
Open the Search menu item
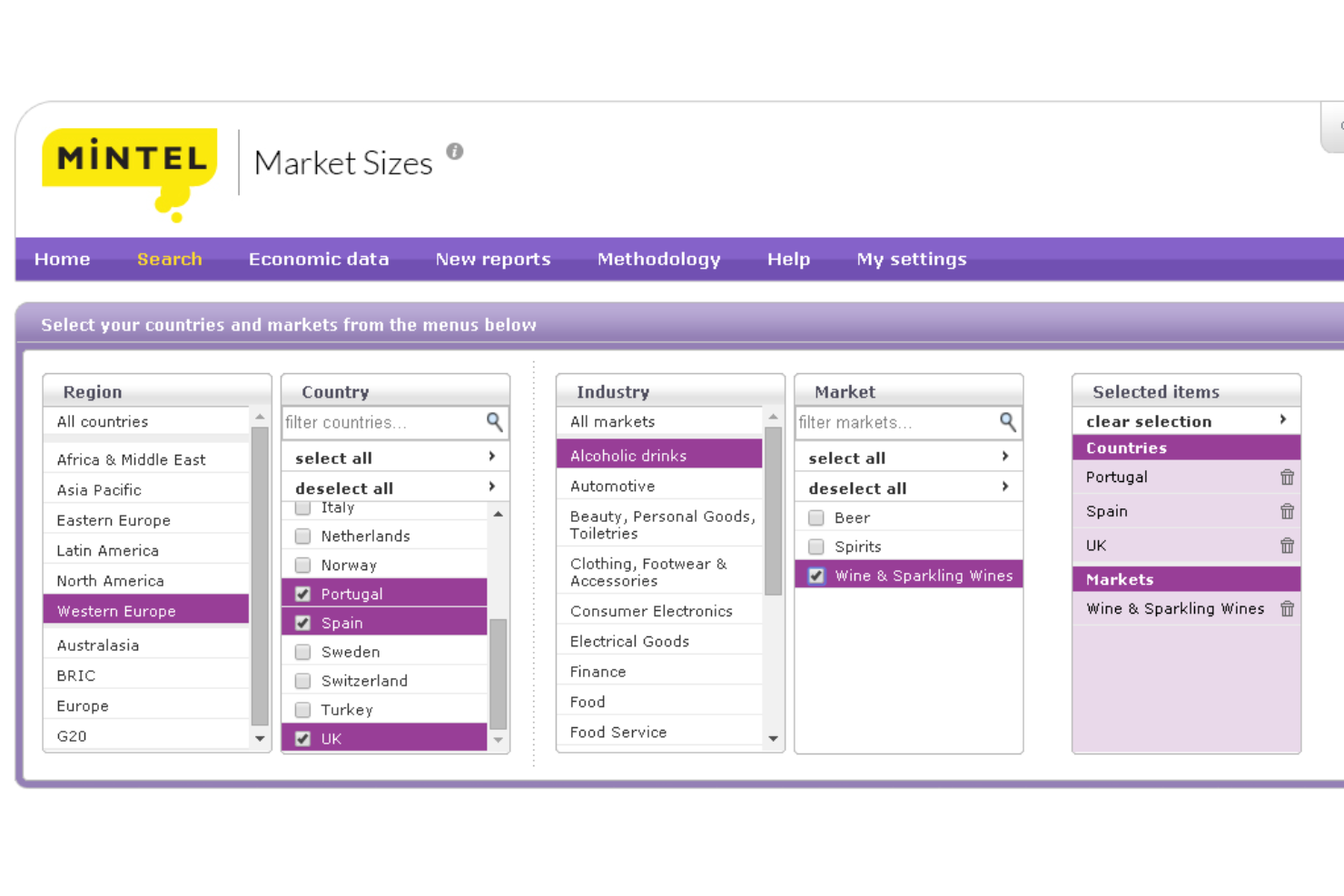[170, 260]
